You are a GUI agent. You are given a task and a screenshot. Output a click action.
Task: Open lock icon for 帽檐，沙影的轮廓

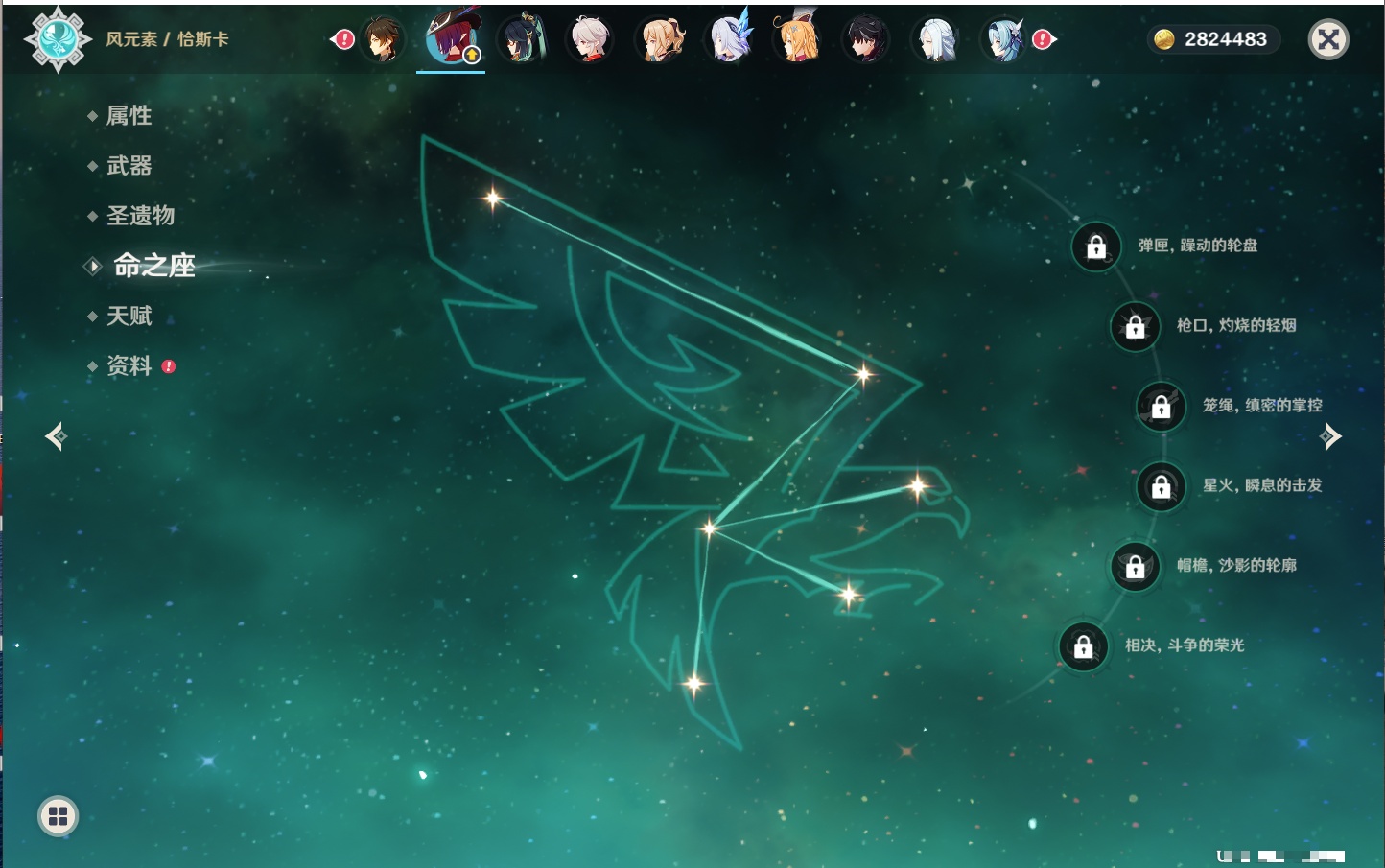pyautogui.click(x=1136, y=567)
